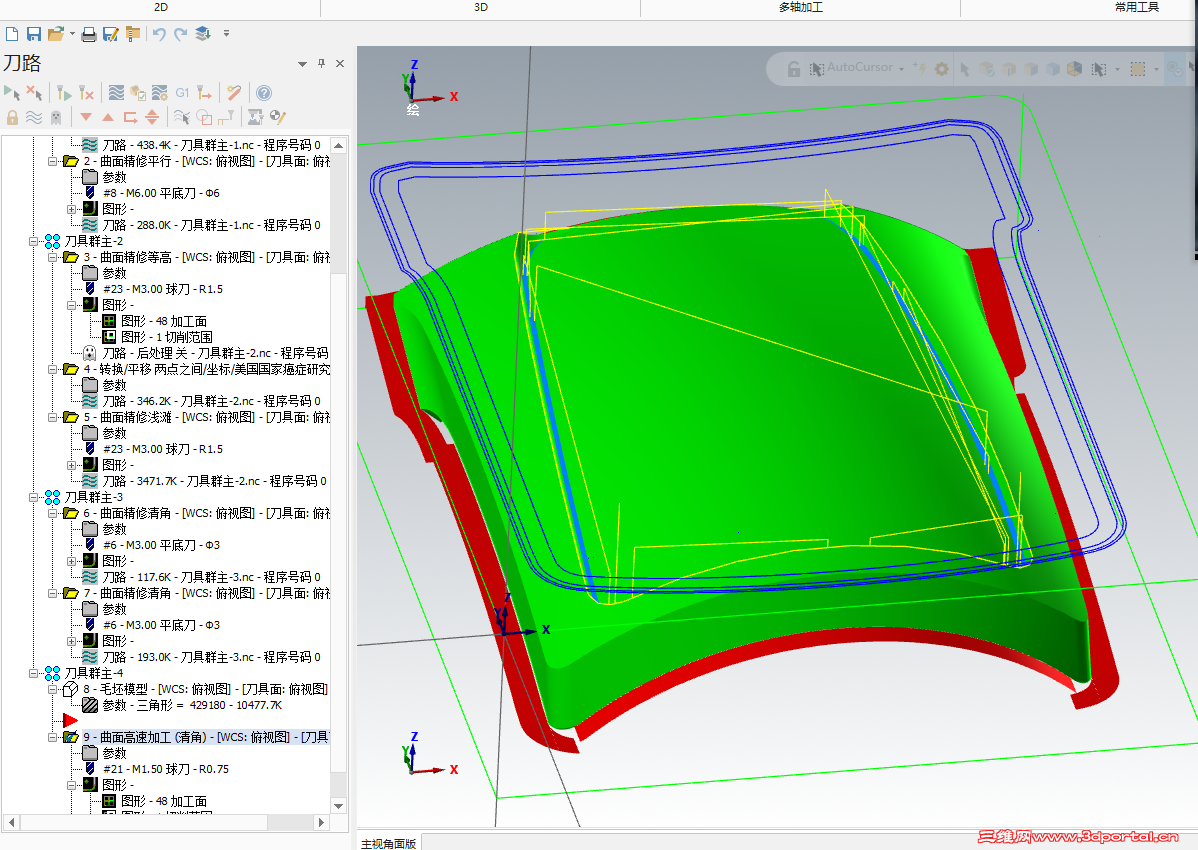Move the insert arrow down one item
This screenshot has height=850, width=1198.
click(x=86, y=117)
